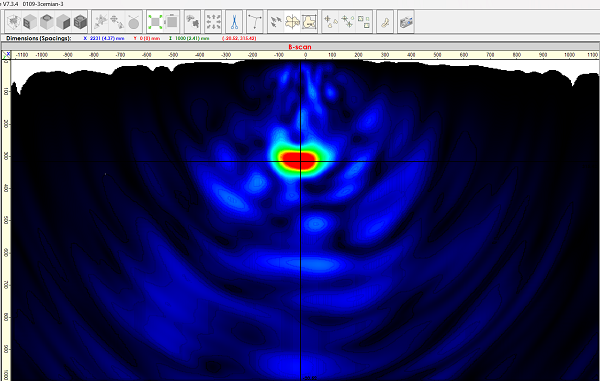Select the scattered arrows pick tool

click(x=276, y=22)
